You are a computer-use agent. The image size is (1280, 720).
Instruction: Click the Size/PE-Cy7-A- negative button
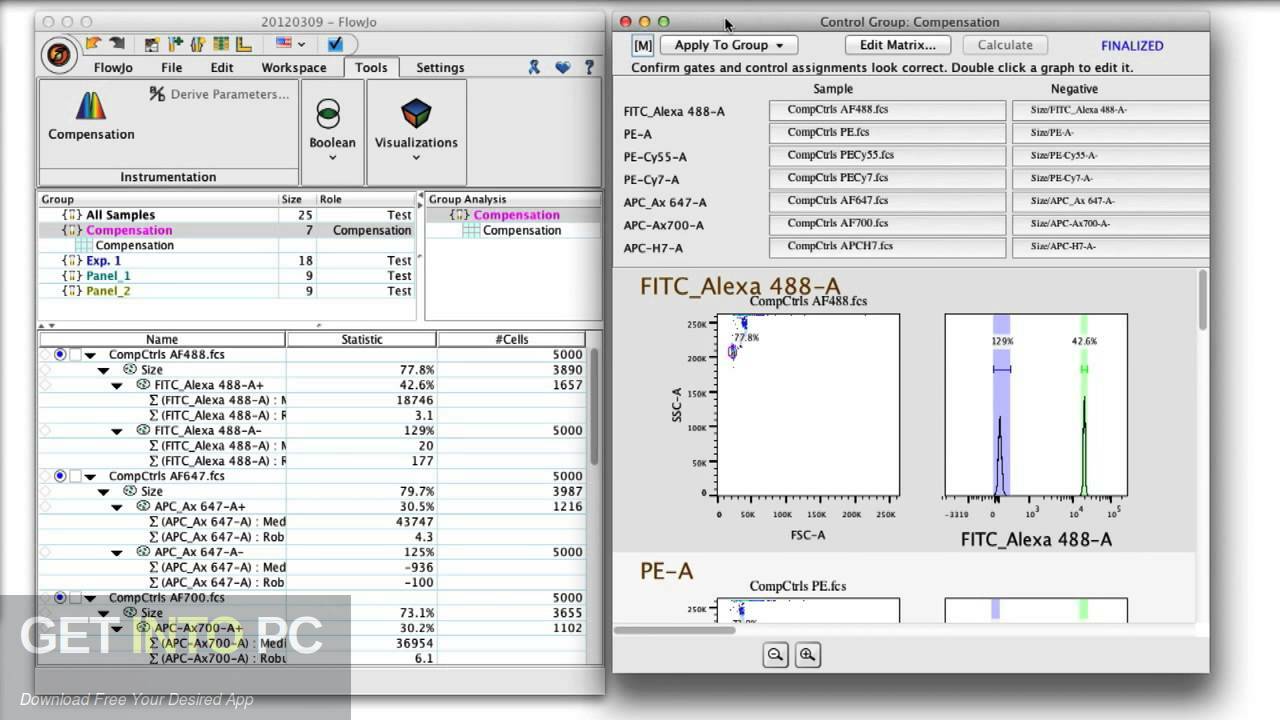click(1110, 179)
